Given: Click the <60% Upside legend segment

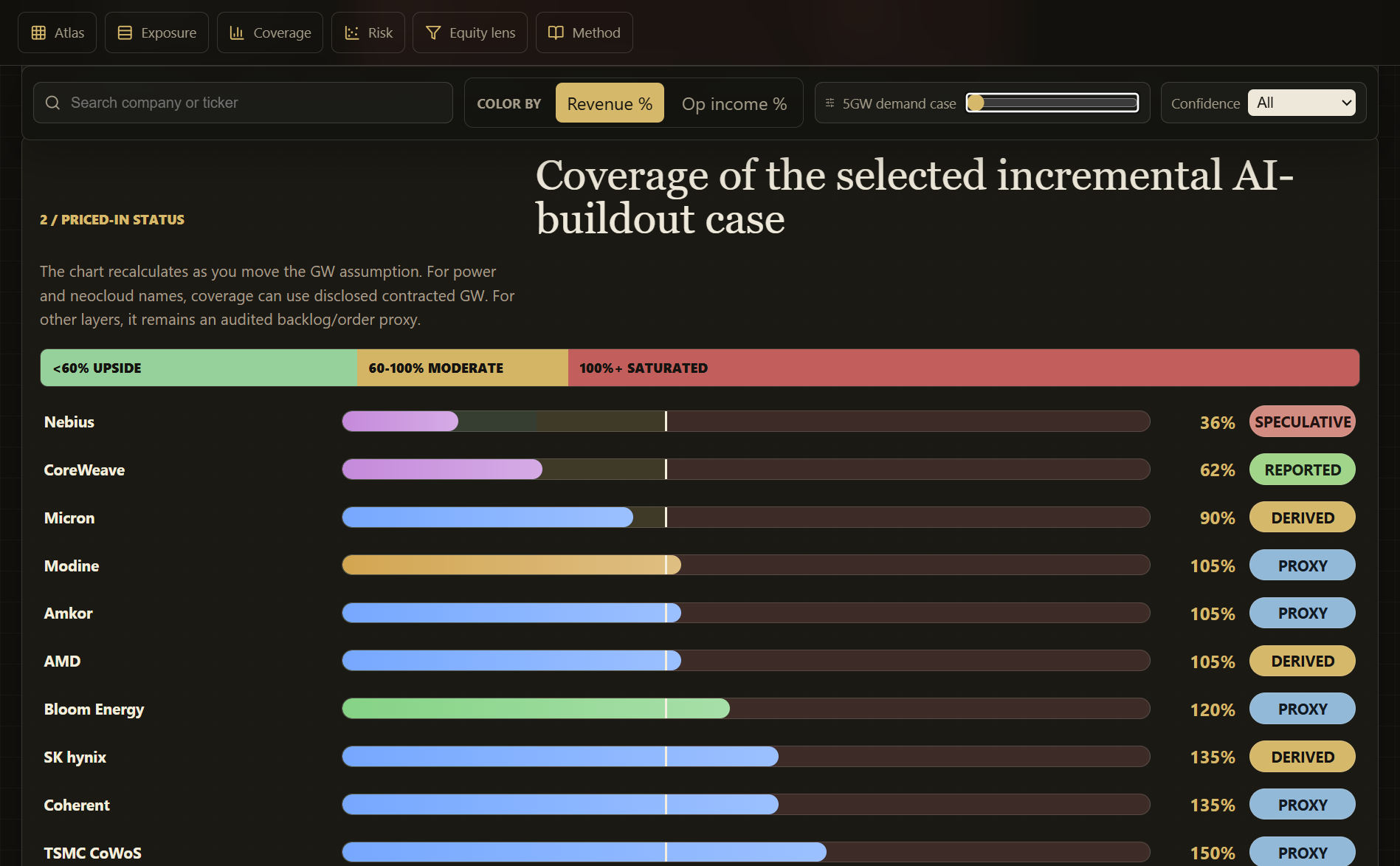Looking at the screenshot, I should (199, 368).
